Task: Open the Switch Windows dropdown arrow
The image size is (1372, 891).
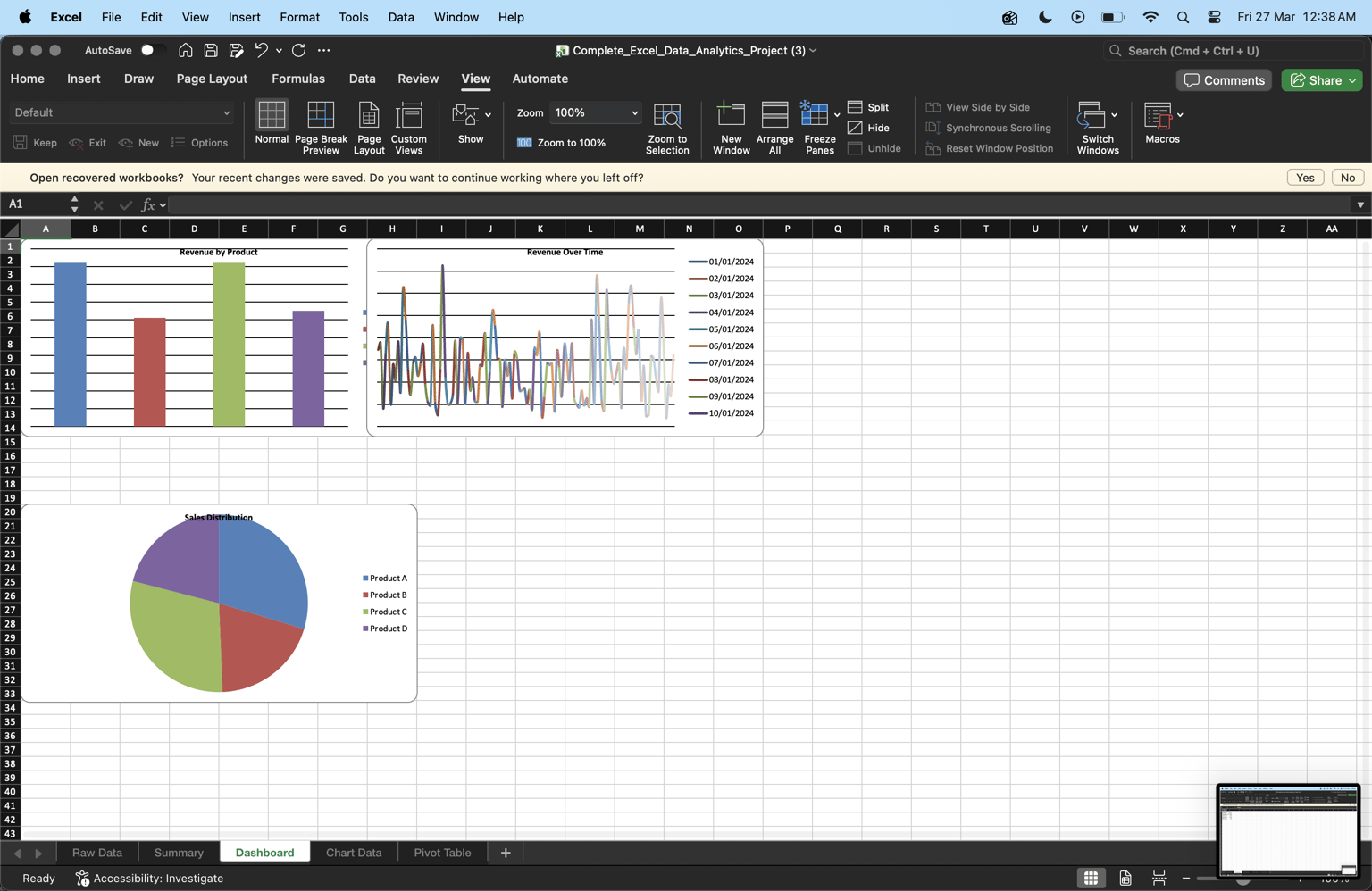Action: [x=1114, y=114]
